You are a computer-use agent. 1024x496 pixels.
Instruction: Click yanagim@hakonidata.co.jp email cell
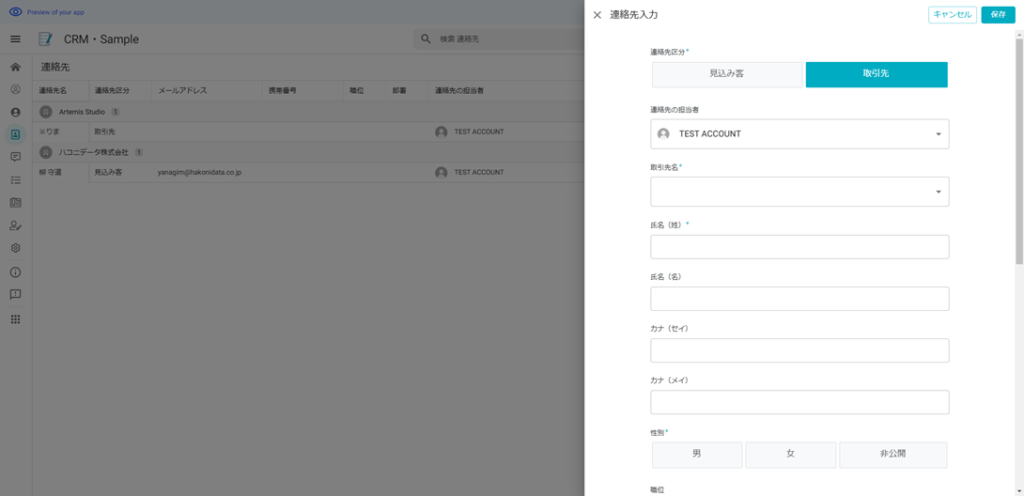point(199,172)
